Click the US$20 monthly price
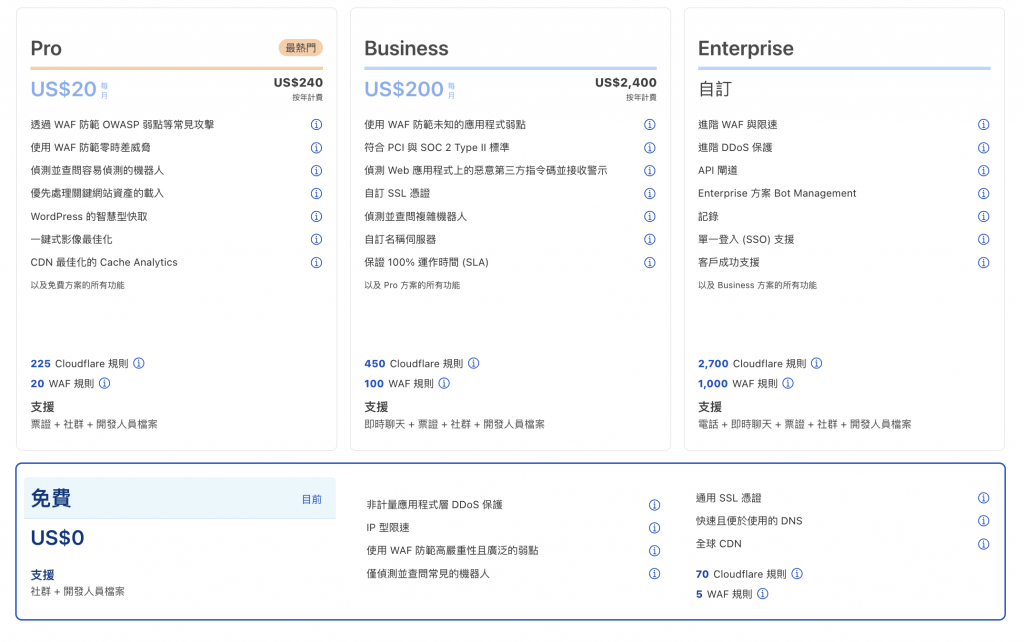Screen dimensions: 1024x642 [x=63, y=89]
